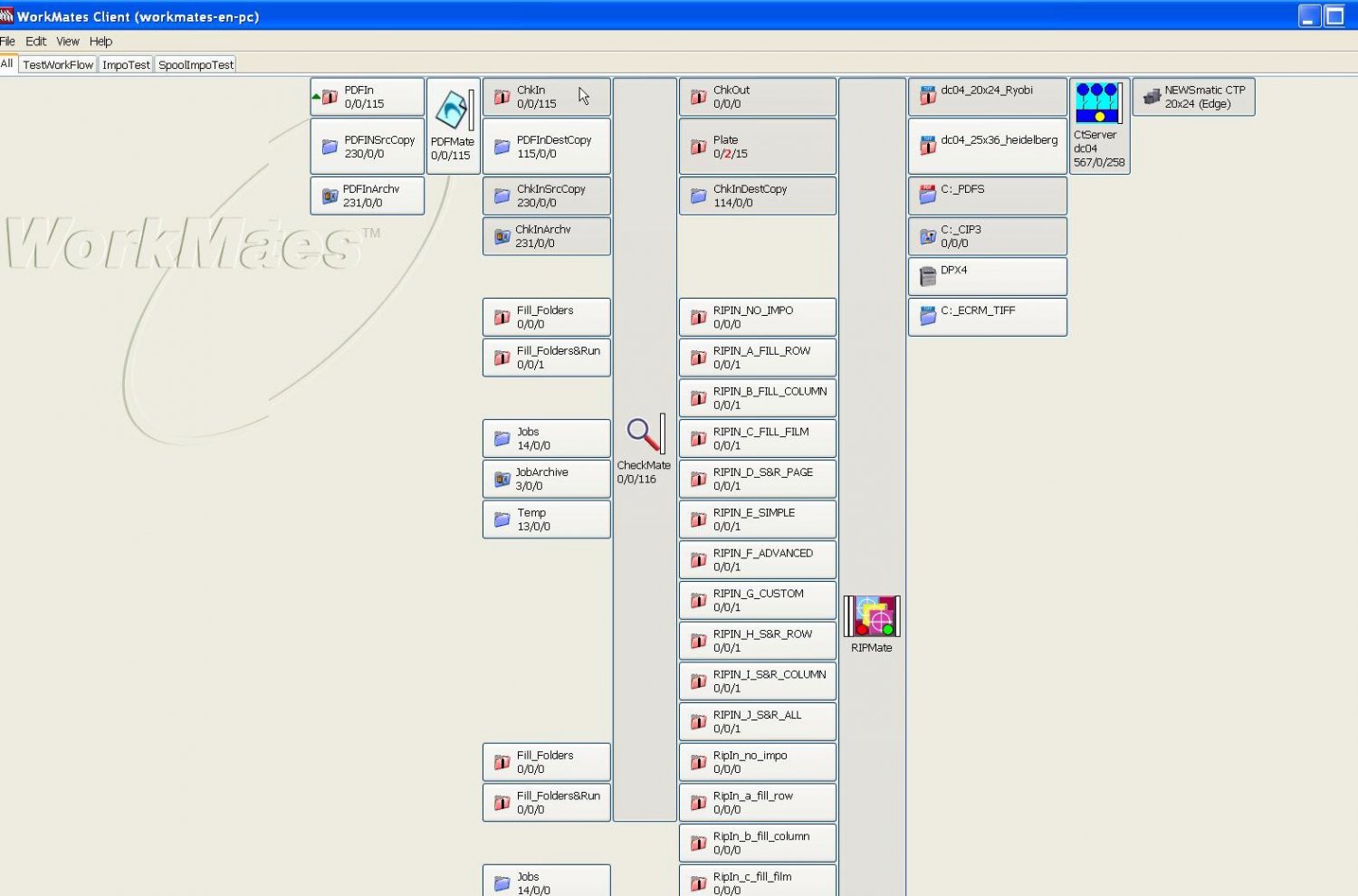Click the Plate folder icon
Image resolution: width=1358 pixels, height=896 pixels.
point(699,147)
